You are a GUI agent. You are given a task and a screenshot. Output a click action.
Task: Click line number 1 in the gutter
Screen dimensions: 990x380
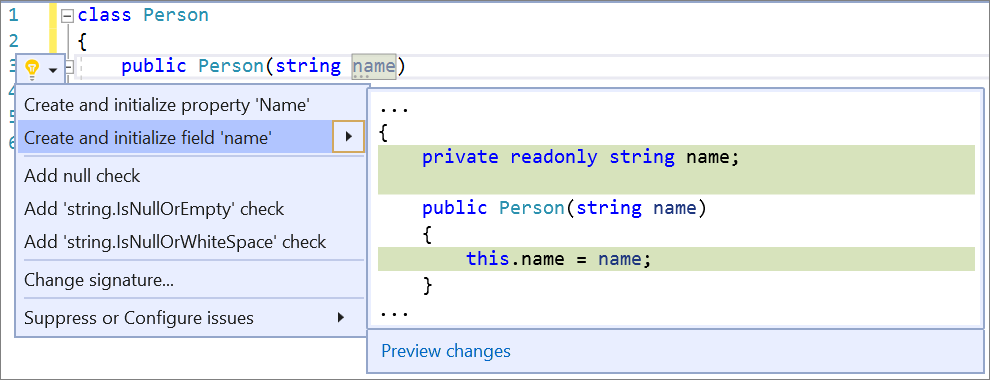13,15
